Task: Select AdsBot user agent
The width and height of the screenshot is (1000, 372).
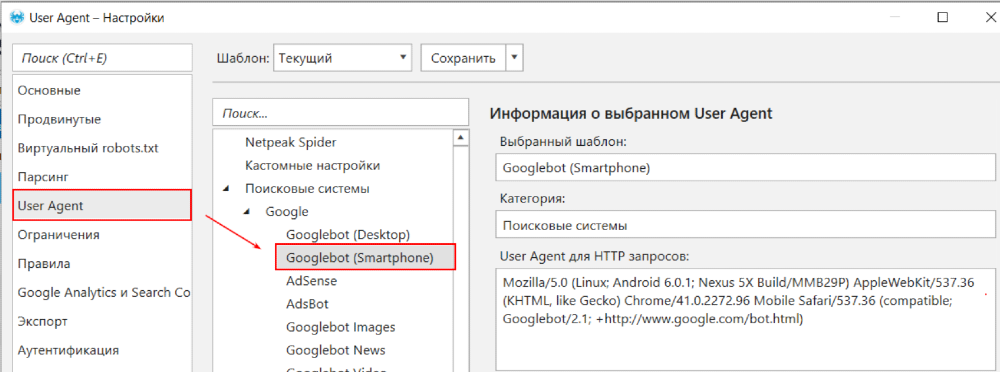Action: pyautogui.click(x=307, y=304)
